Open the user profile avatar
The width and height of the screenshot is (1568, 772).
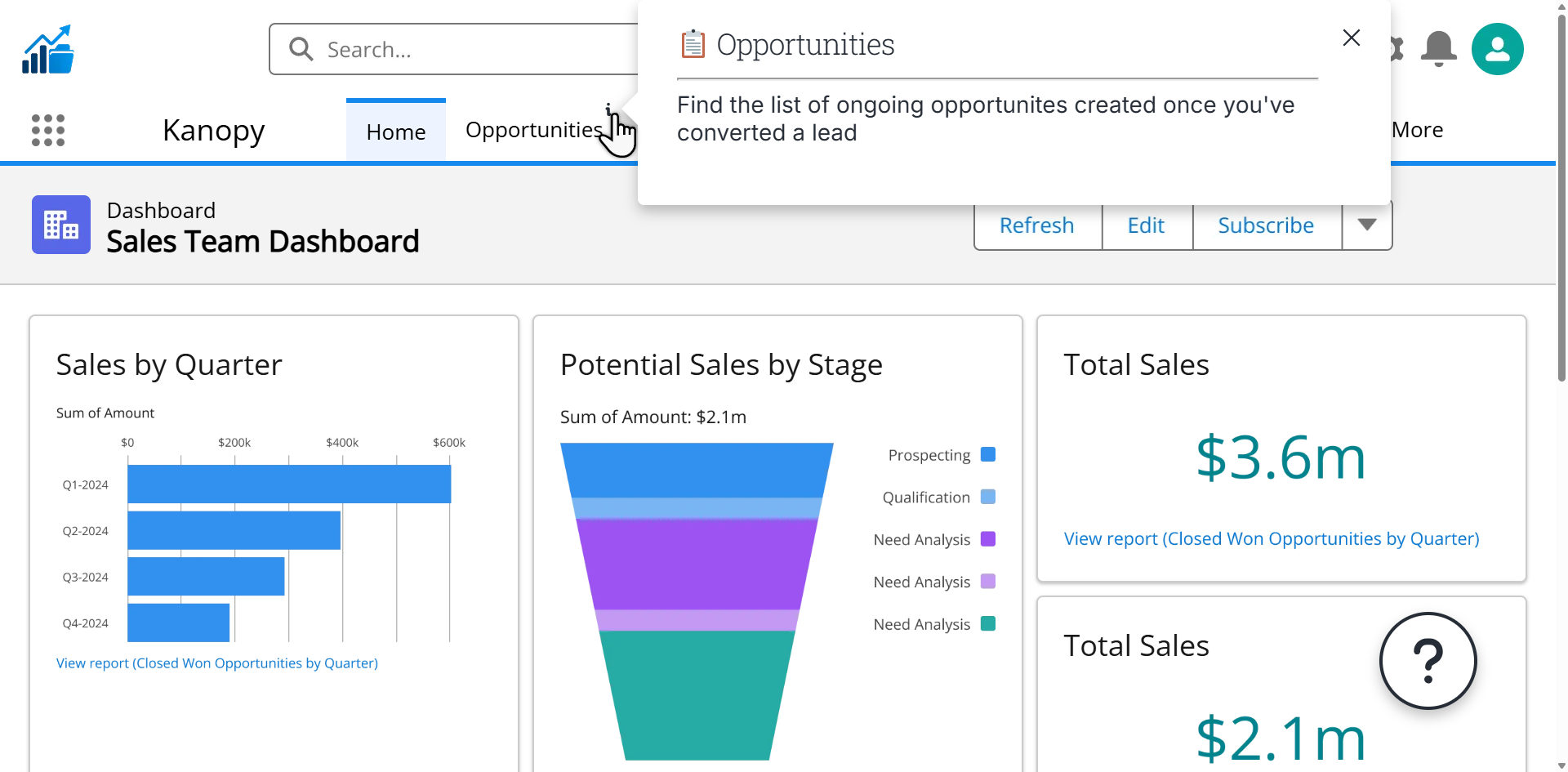1497,49
